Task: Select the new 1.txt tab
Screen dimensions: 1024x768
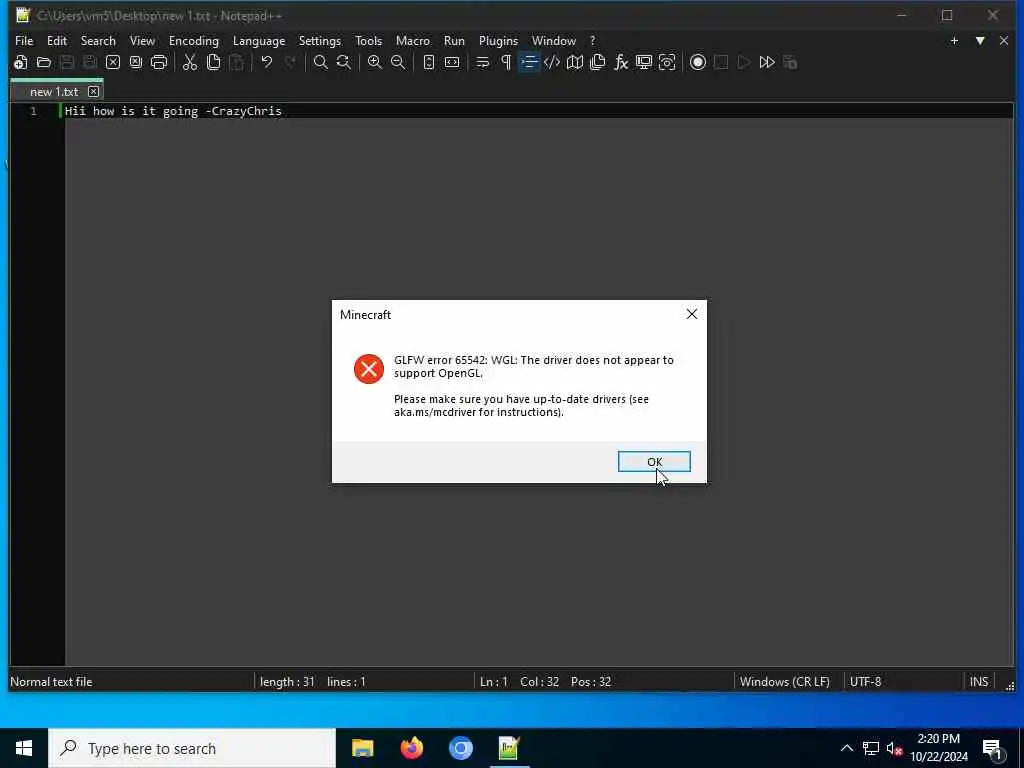Action: (x=54, y=91)
